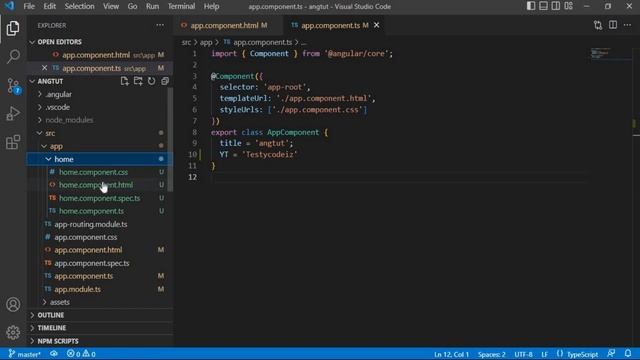Open the View menu

pos(111,6)
